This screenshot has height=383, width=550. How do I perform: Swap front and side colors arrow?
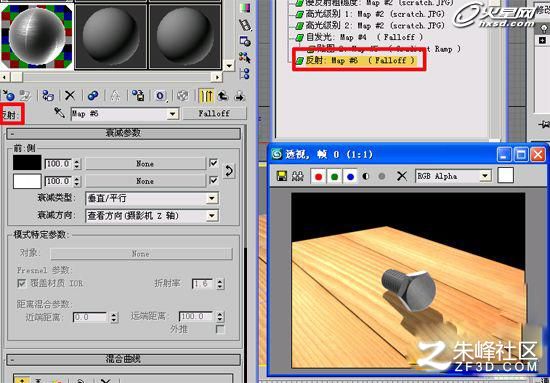click(229, 171)
